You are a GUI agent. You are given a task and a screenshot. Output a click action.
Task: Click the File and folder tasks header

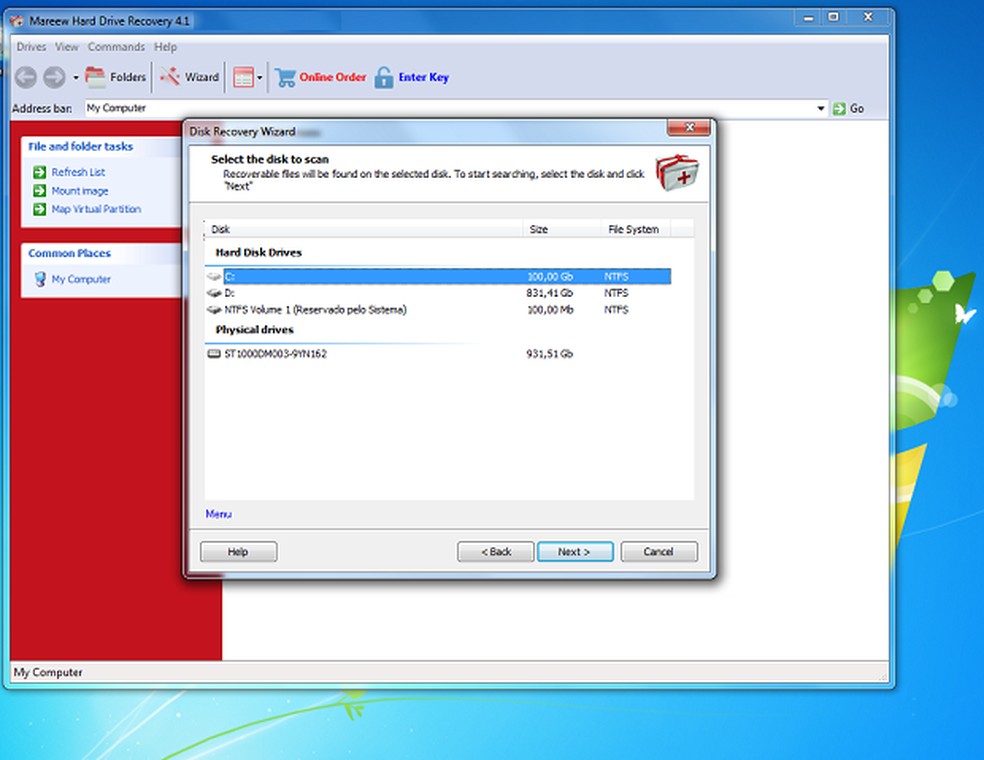pos(80,146)
